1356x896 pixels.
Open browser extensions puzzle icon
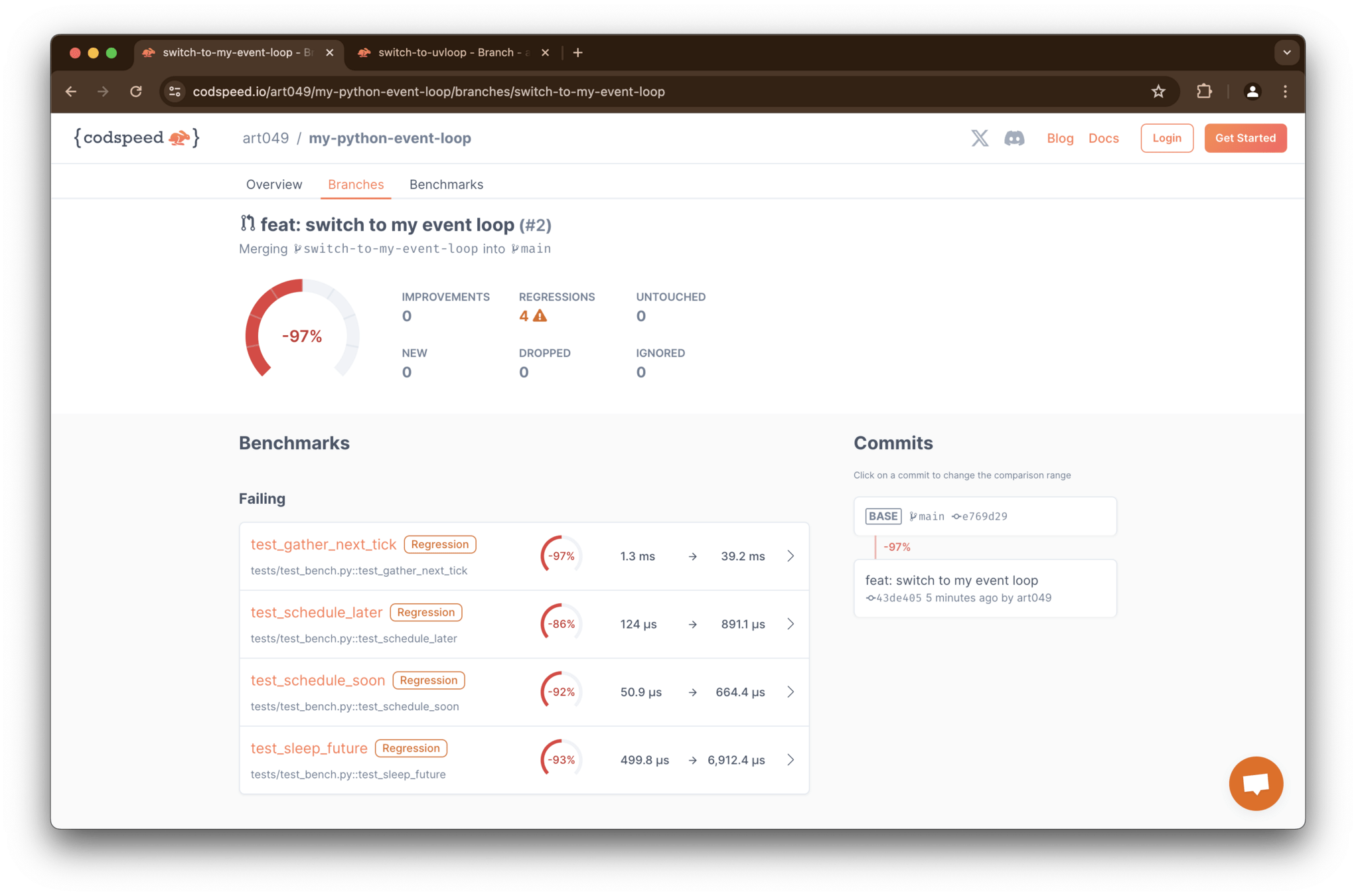coord(1204,92)
